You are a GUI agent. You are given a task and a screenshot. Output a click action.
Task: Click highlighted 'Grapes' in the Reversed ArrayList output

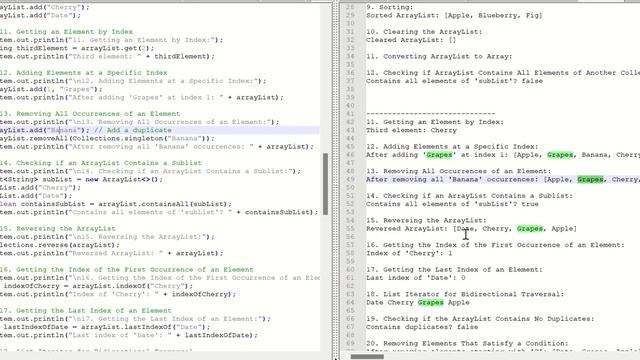530,229
